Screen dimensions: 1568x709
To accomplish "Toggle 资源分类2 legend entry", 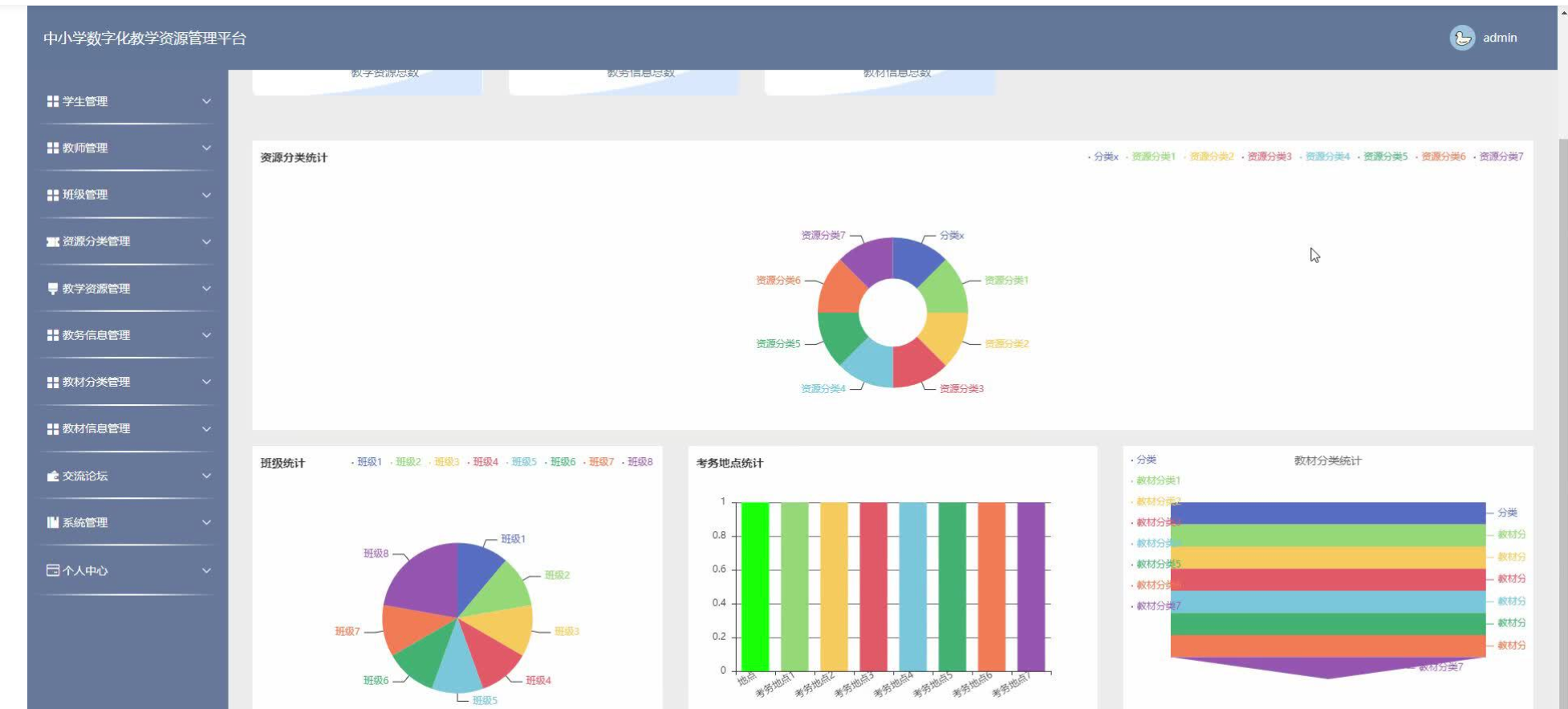I will pos(1208,156).
